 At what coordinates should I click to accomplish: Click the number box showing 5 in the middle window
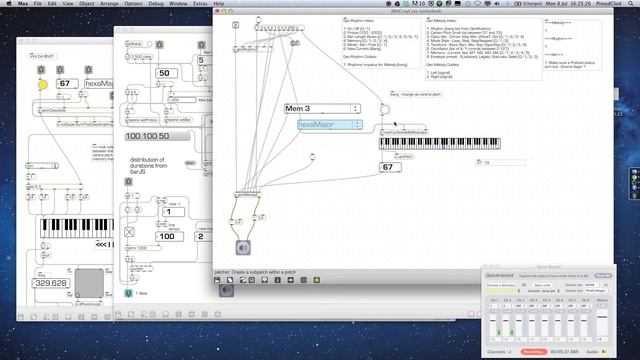tap(204, 60)
